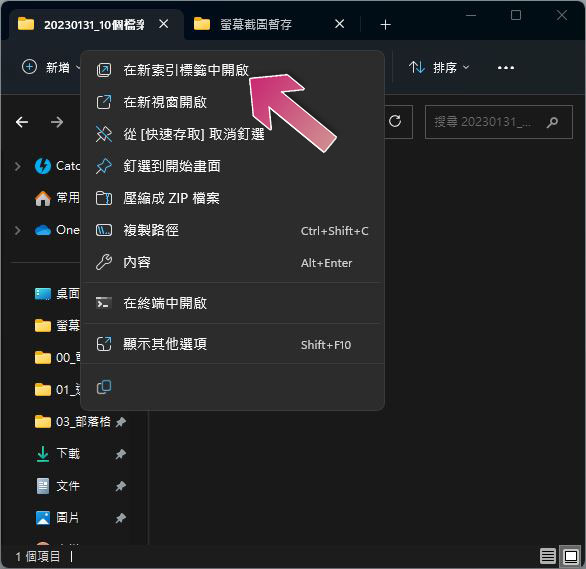Focus the search box for 20230131
586x569 pixels.
click(499, 122)
